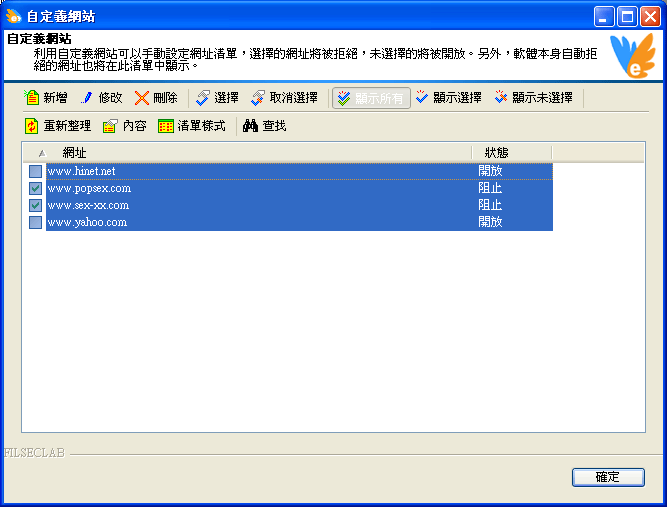Uncheck the www.popsex.com checkbox
The height and width of the screenshot is (507, 667).
click(x=36, y=188)
